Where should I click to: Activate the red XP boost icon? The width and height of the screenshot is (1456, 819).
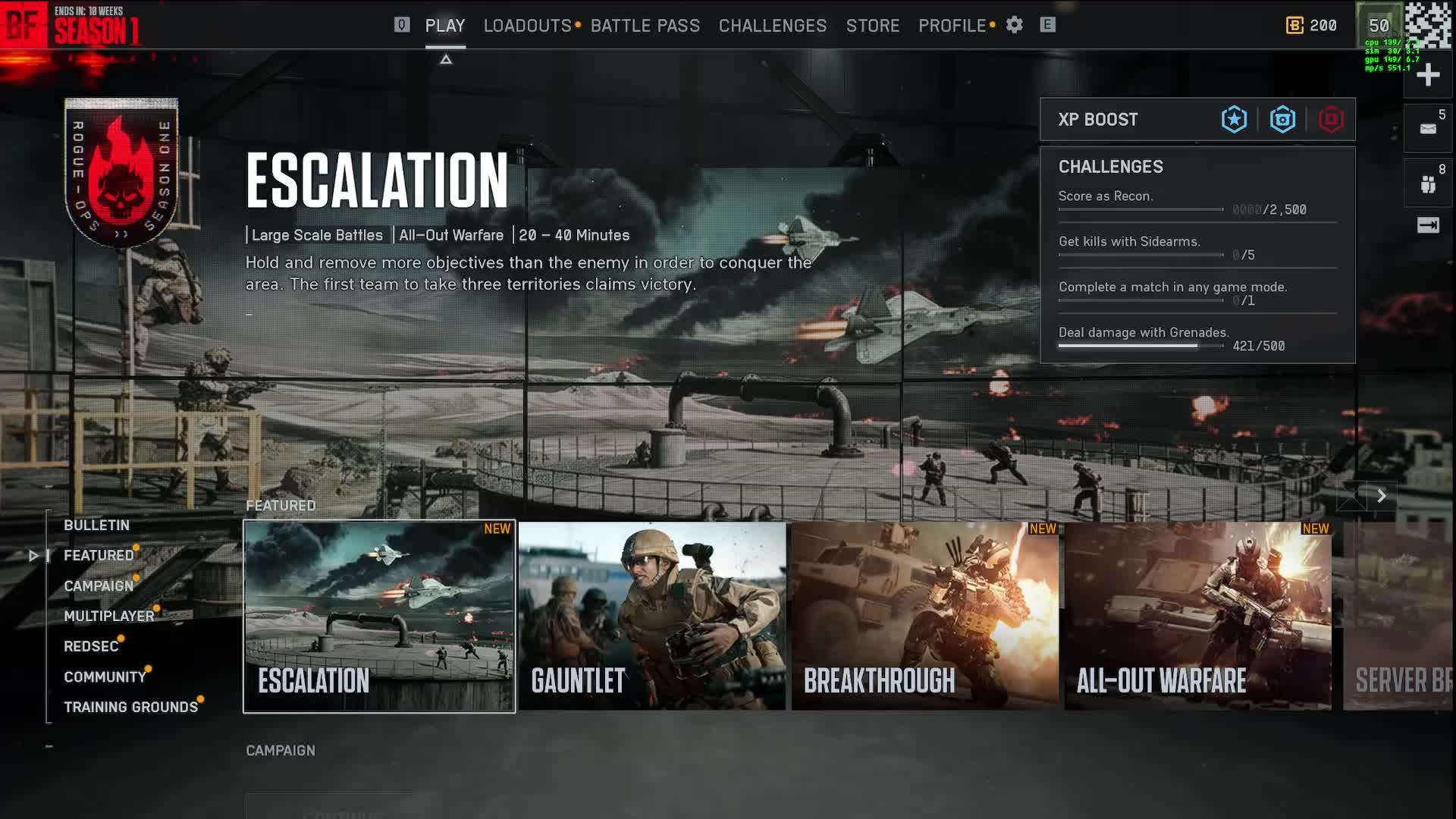[x=1331, y=119]
